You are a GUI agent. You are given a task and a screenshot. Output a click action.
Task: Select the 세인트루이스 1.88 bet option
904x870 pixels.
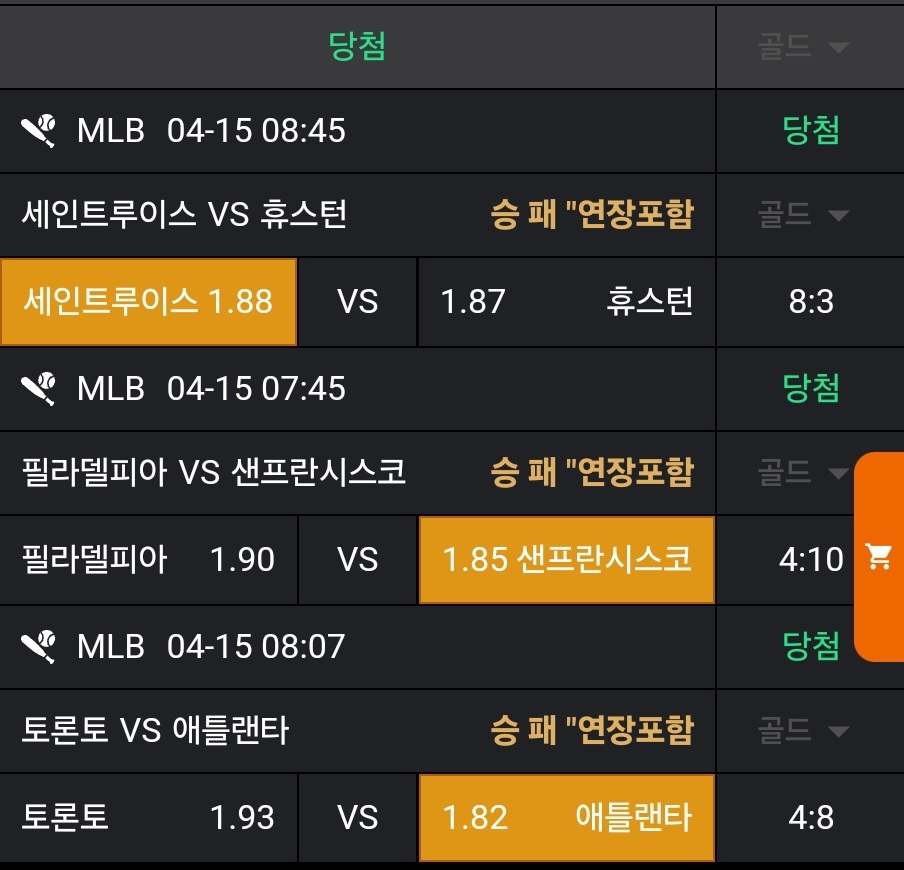point(149,301)
